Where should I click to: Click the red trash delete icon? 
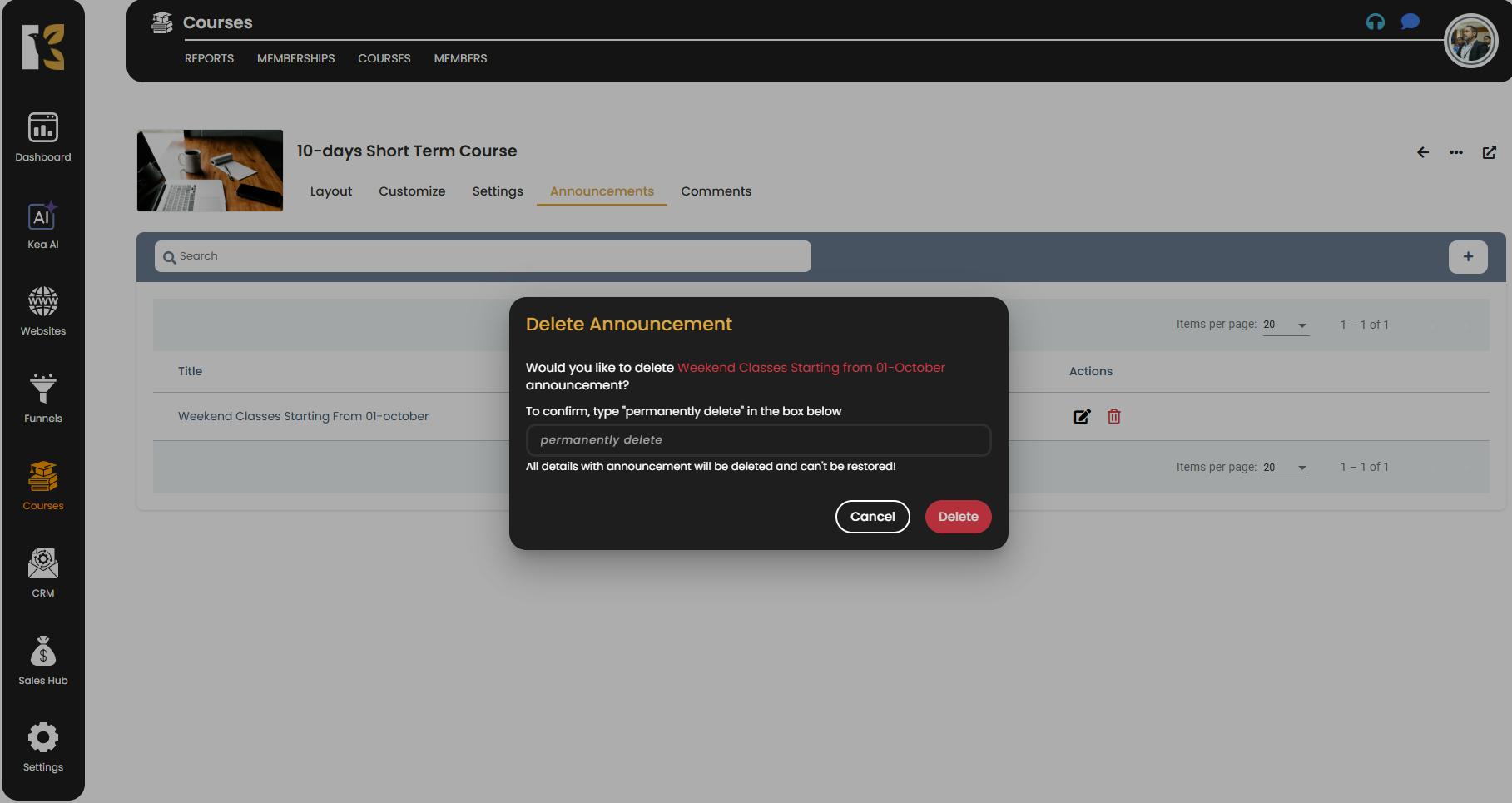tap(1113, 417)
